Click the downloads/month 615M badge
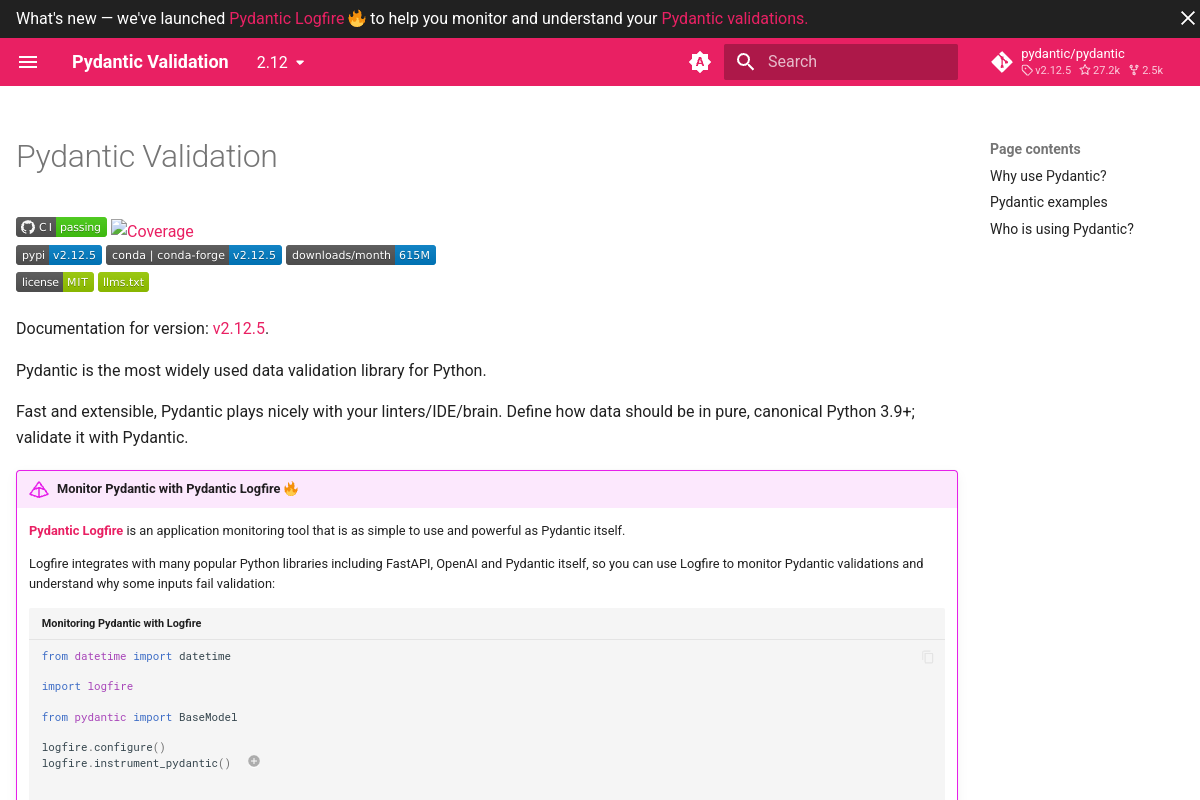 [361, 255]
